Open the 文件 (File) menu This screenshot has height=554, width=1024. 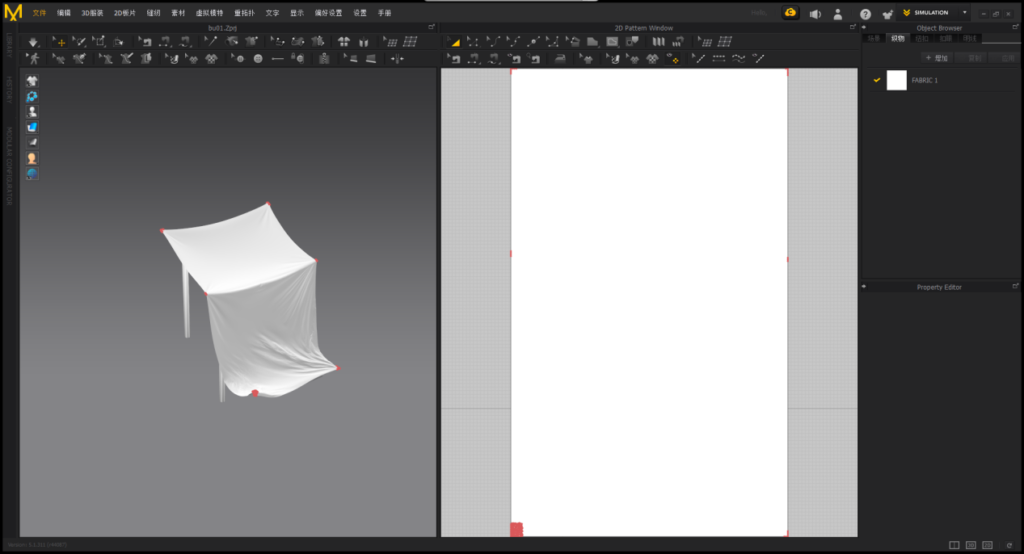coord(40,13)
